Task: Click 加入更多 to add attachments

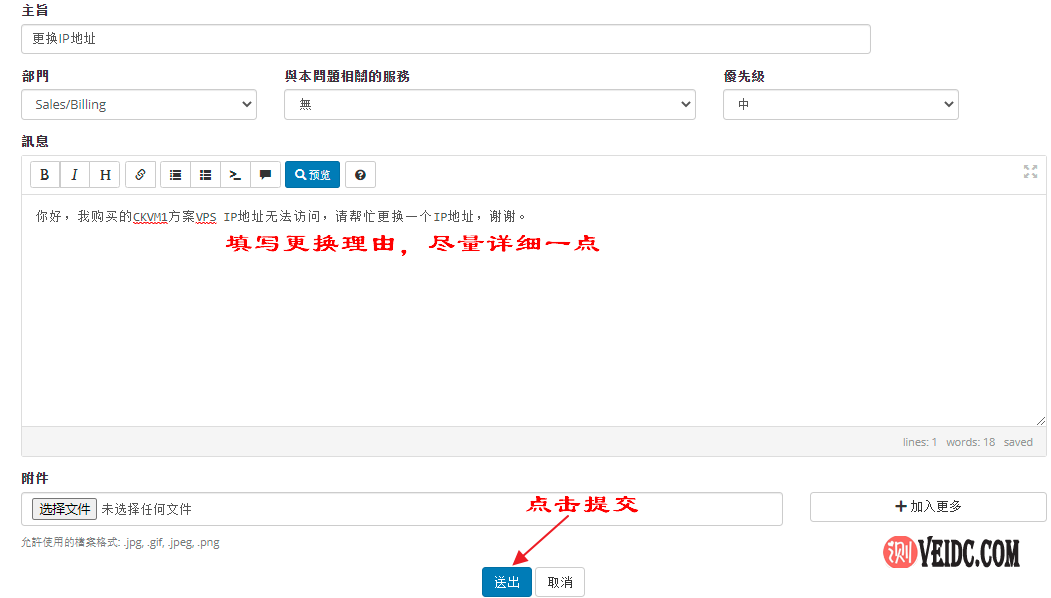Action: point(928,507)
